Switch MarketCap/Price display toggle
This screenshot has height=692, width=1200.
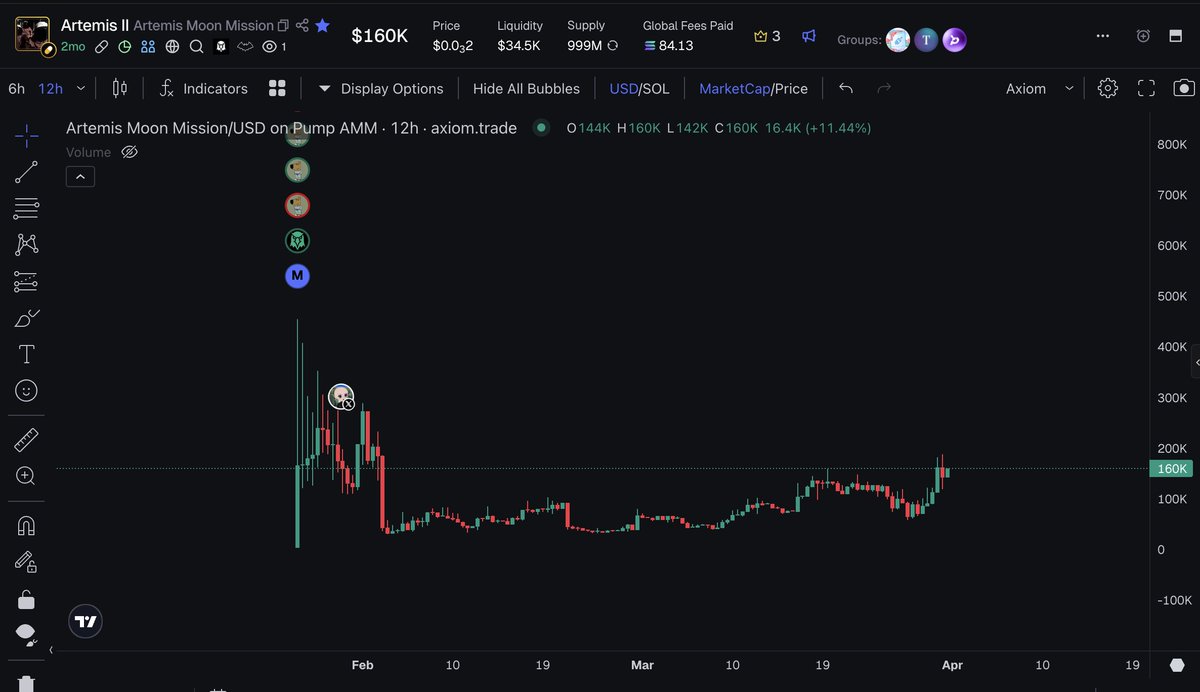click(753, 88)
